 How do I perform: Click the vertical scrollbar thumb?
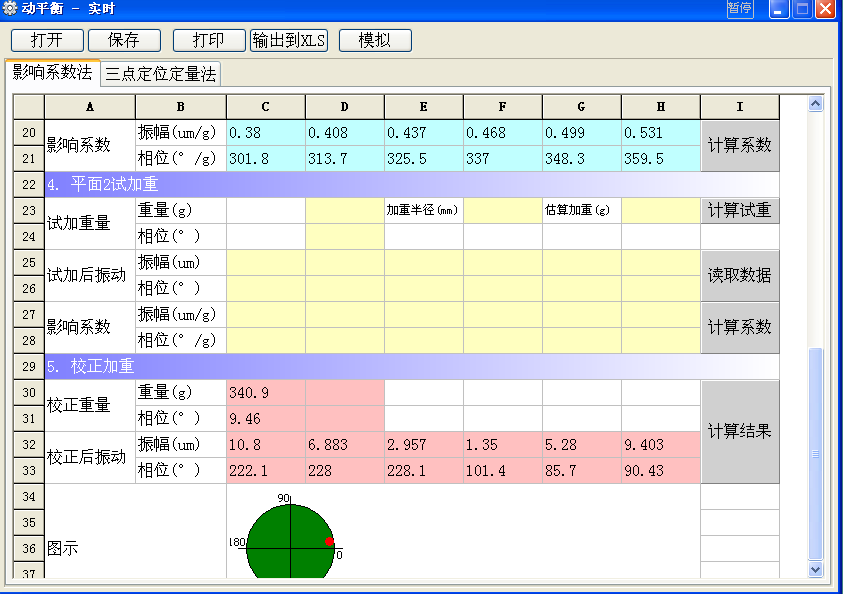(816, 454)
